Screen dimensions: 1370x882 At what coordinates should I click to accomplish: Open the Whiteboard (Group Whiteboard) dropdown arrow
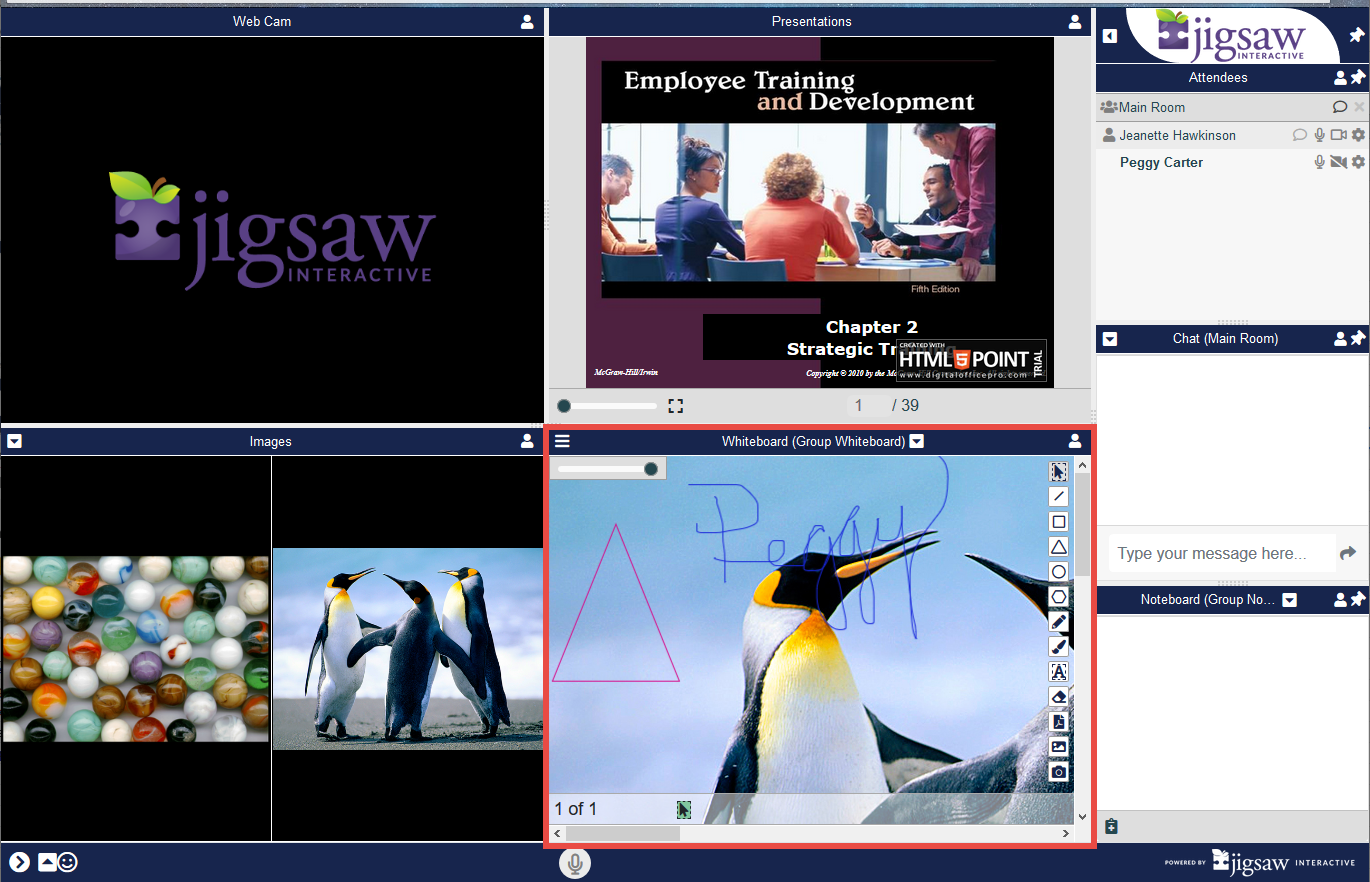click(x=917, y=441)
